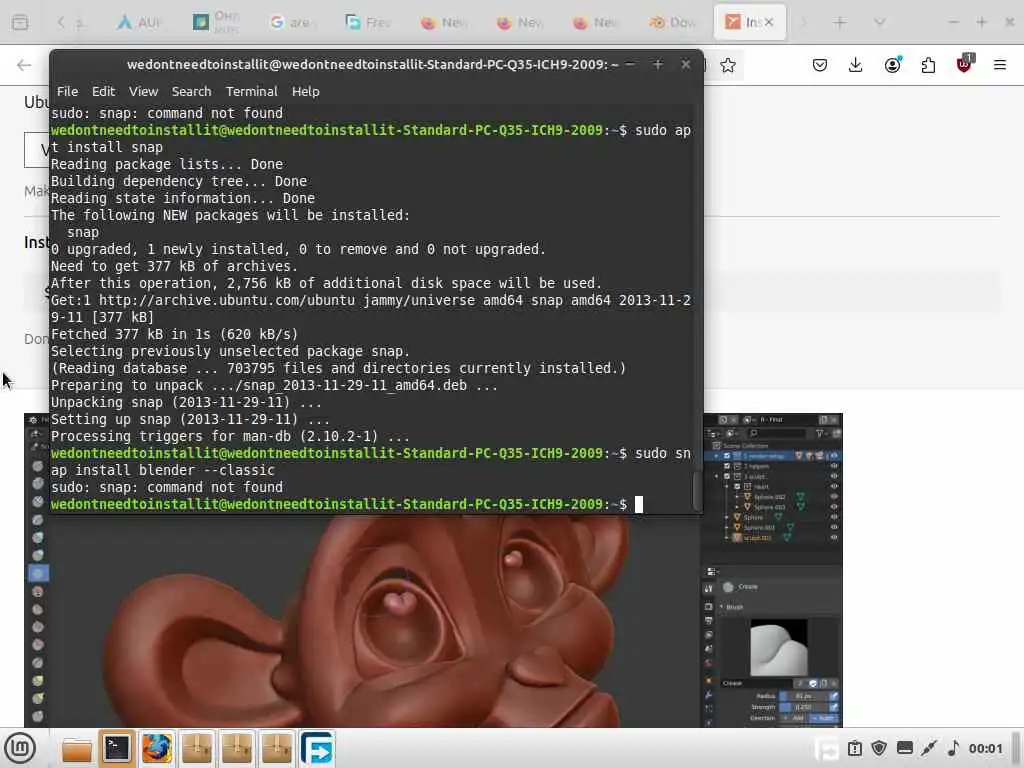The height and width of the screenshot is (768, 1024).
Task: Click 'Selecting previously unselected package snap.' line
Action: coord(231,351)
